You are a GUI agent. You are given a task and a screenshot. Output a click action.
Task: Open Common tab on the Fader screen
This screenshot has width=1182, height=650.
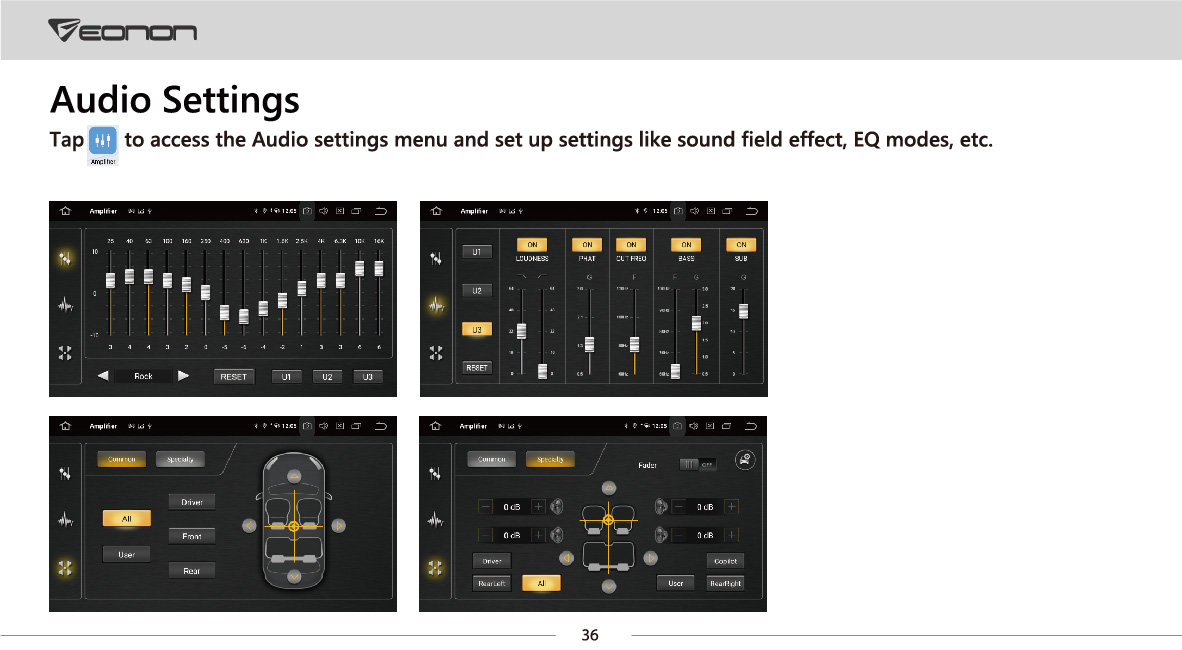coord(491,459)
